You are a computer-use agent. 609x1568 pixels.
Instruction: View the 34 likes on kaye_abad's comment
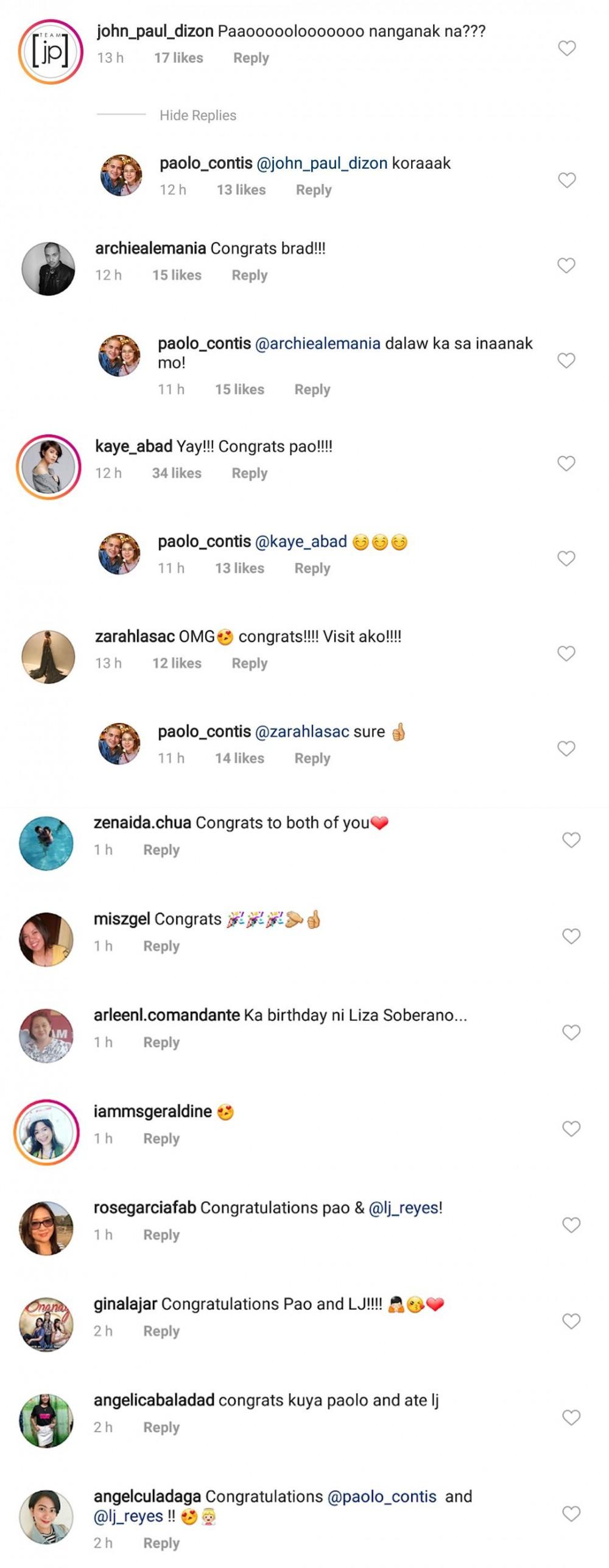(x=177, y=473)
